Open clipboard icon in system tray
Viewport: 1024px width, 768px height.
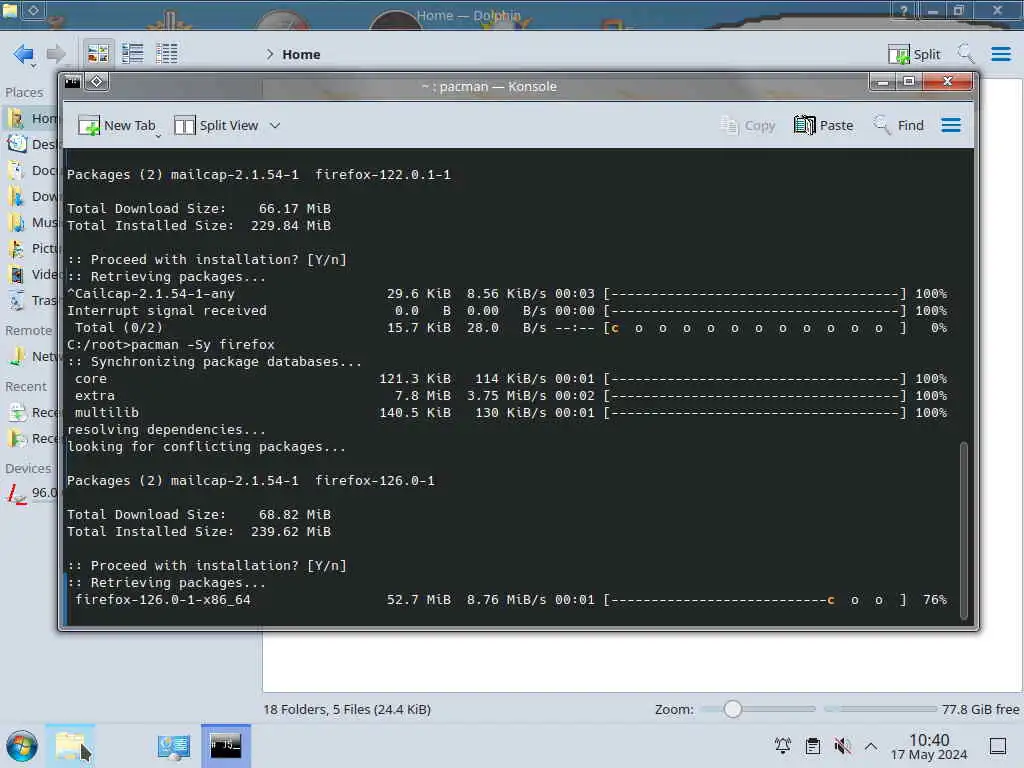813,746
